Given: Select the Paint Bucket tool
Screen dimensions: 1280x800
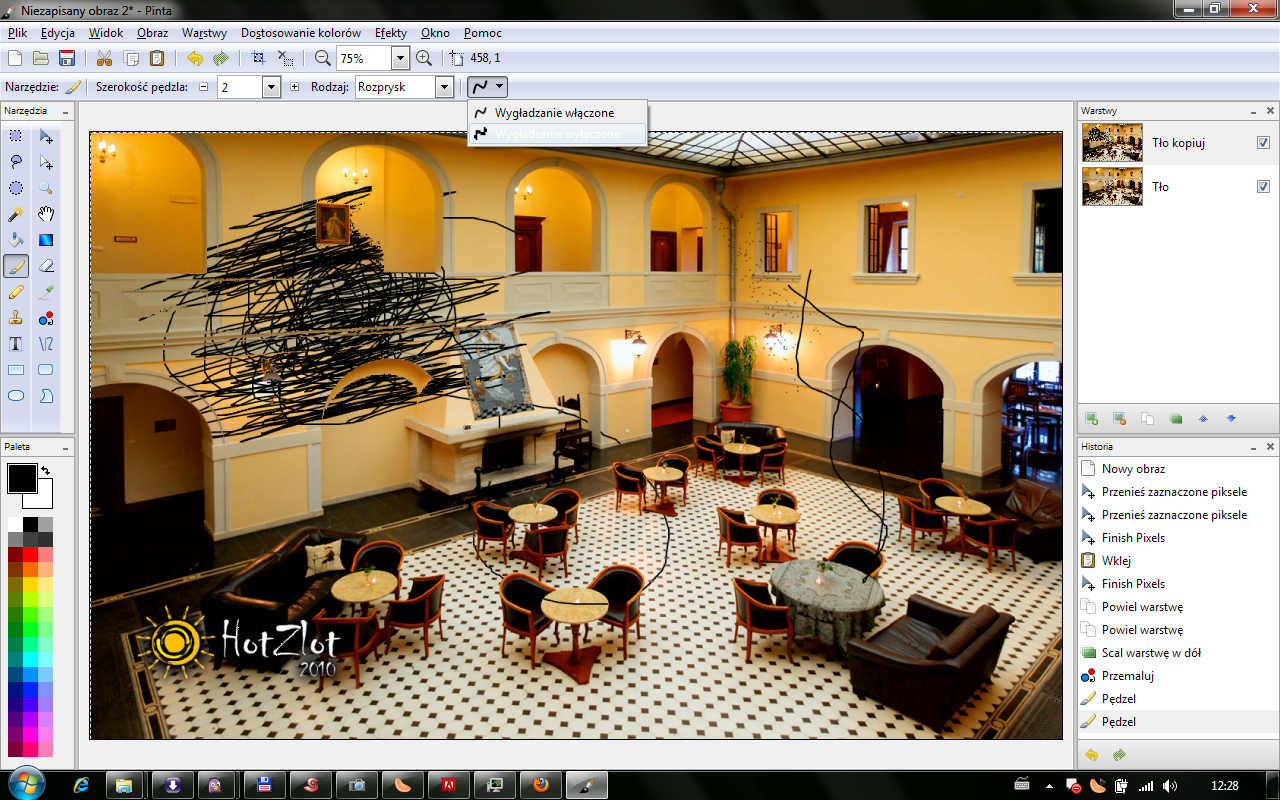Looking at the screenshot, I should (16, 240).
